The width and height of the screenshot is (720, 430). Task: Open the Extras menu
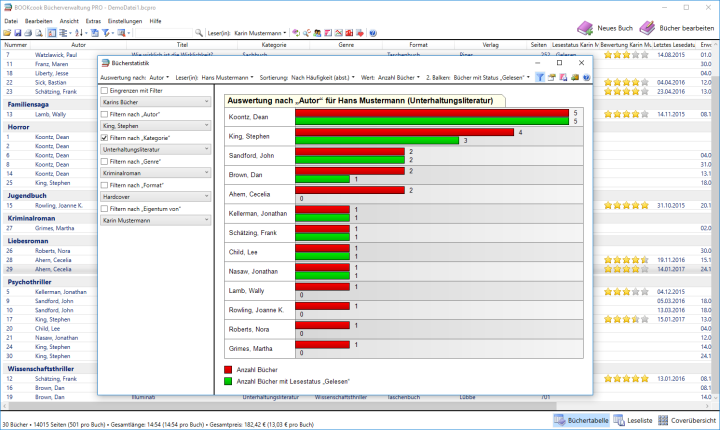(x=93, y=20)
